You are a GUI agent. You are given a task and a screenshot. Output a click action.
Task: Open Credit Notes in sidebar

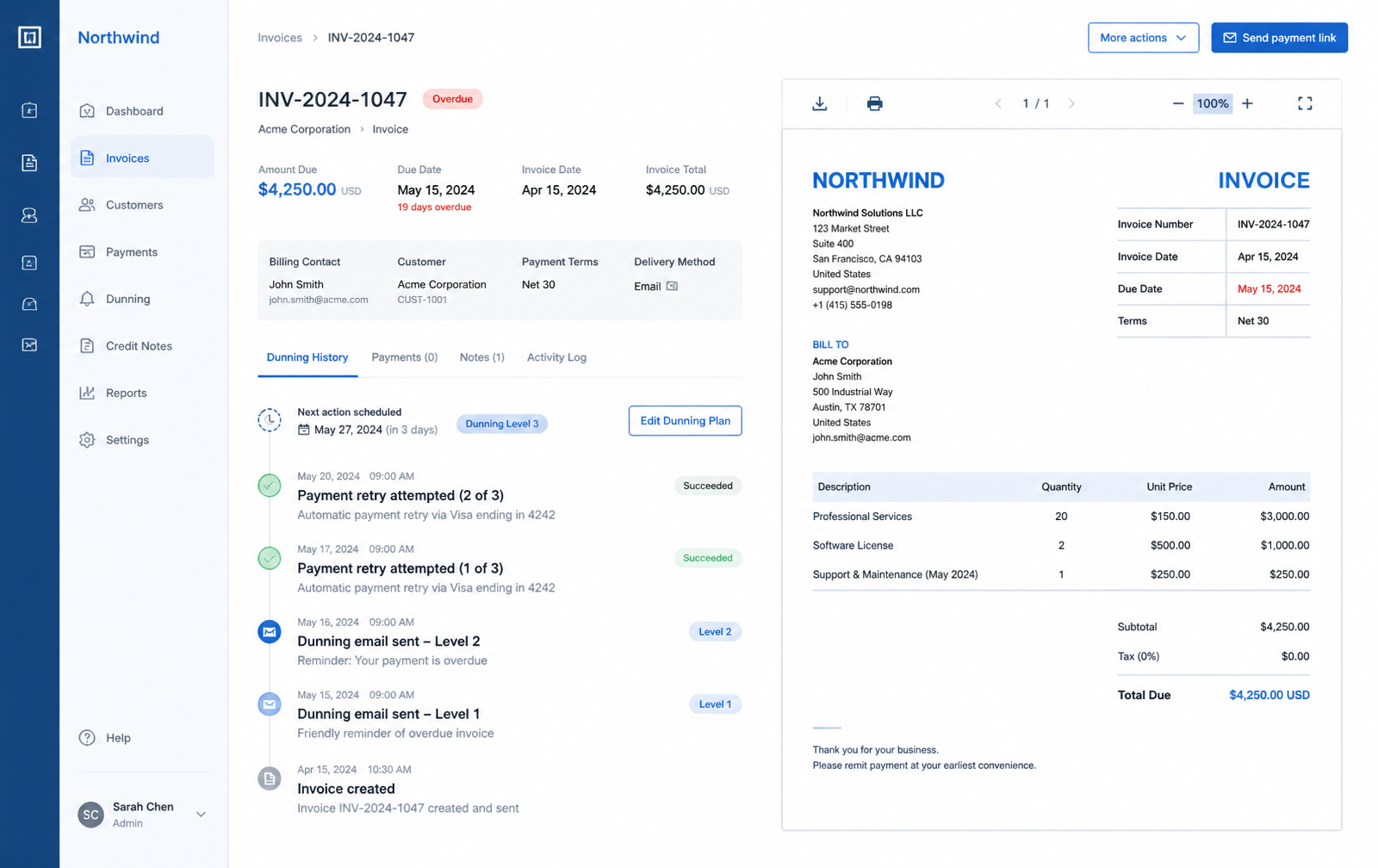tap(142, 346)
